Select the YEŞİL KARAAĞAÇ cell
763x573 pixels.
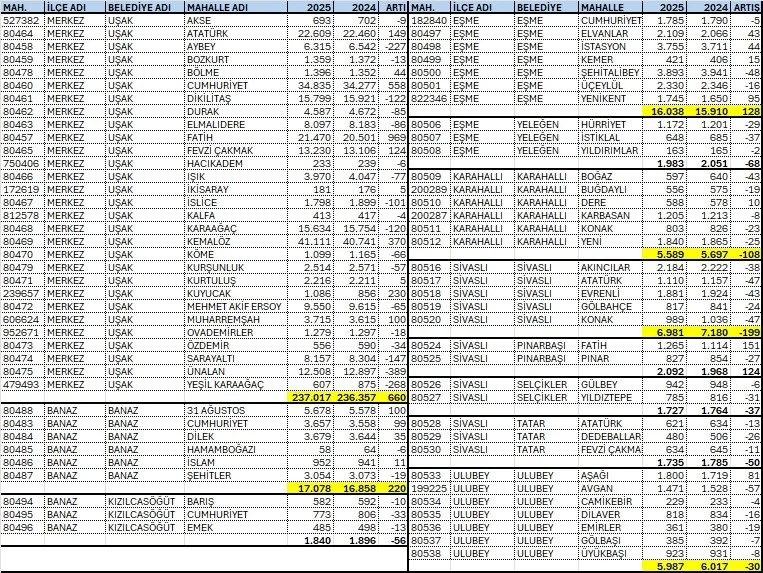[225, 382]
